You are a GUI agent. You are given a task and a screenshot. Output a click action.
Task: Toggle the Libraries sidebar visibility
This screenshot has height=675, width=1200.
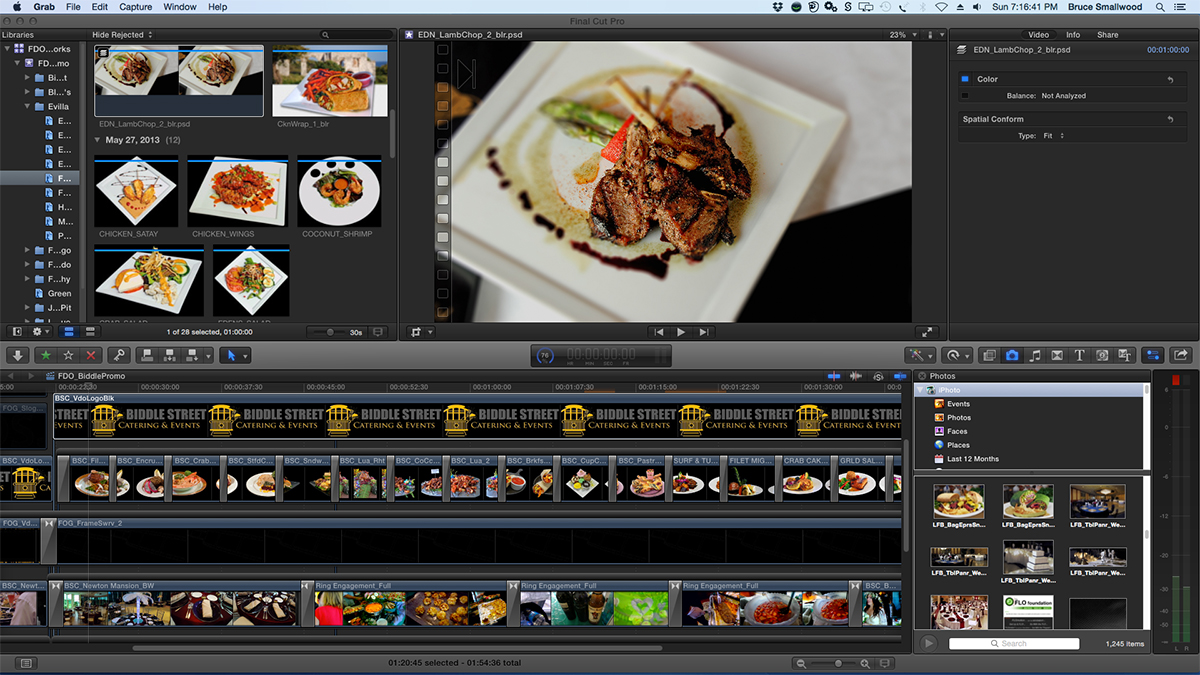click(17, 331)
